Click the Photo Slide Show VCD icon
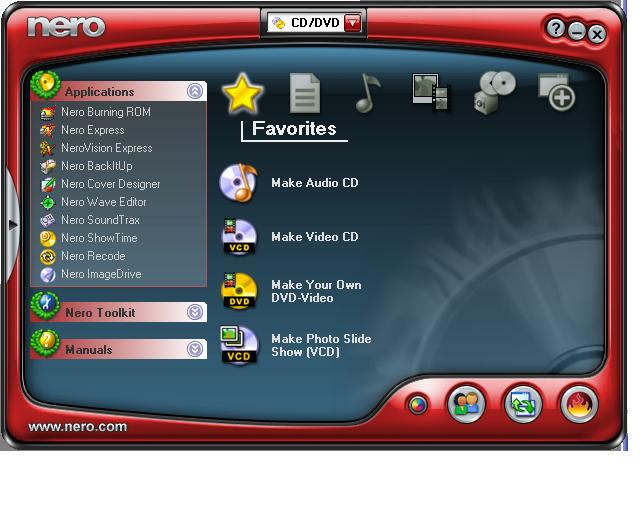The width and height of the screenshot is (640, 512). (x=239, y=345)
